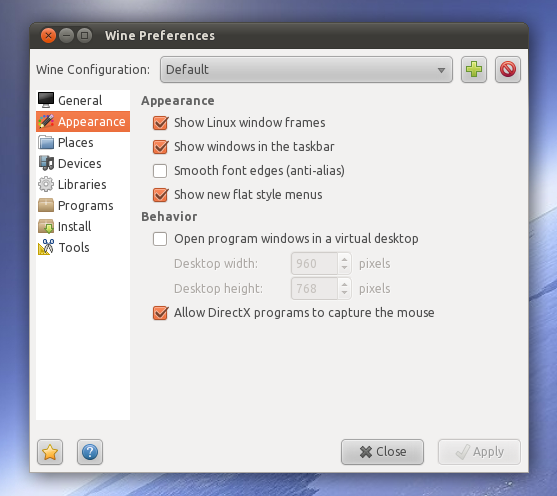Click the Wine Preferences title text
This screenshot has height=496, width=557.
160,36
